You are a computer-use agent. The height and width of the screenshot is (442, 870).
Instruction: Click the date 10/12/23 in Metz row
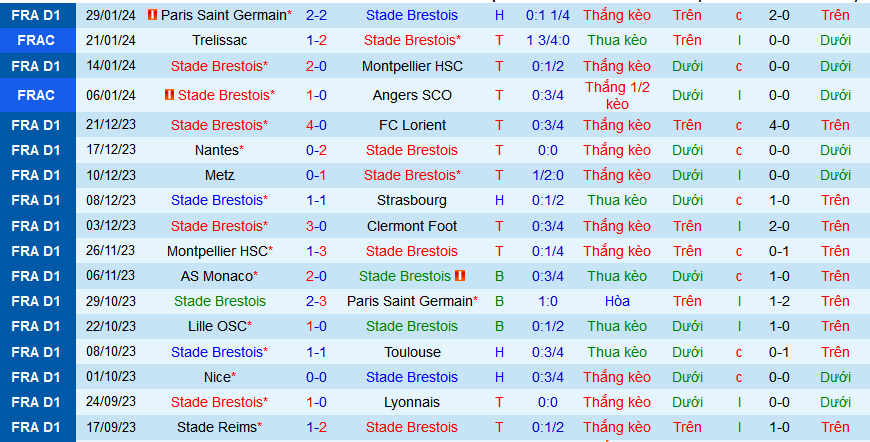point(111,175)
